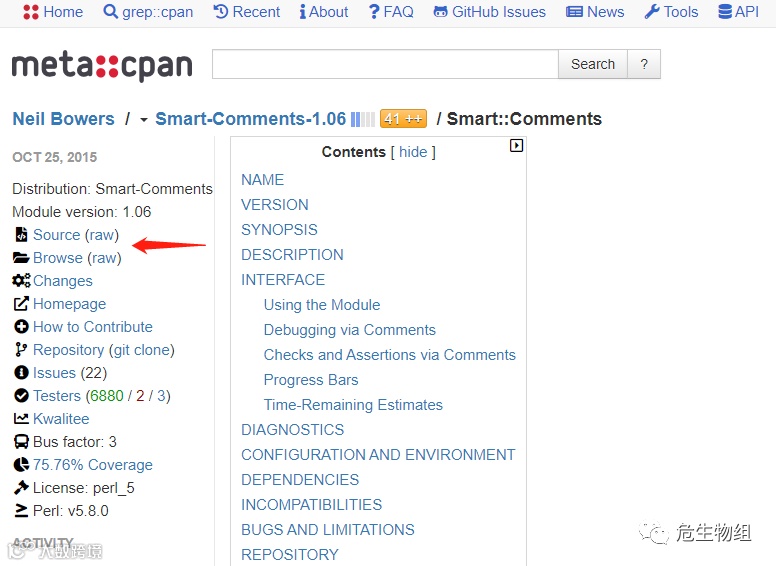Click the 41 ++ votes button

point(403,119)
